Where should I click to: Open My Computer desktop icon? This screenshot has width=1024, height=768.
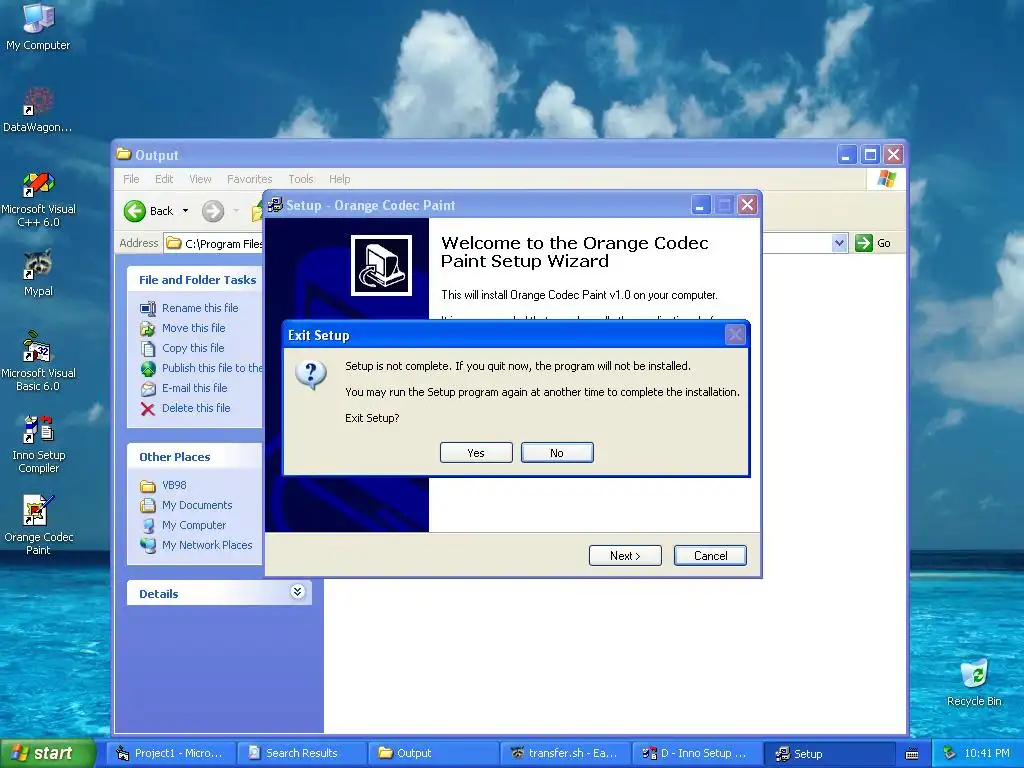38,27
